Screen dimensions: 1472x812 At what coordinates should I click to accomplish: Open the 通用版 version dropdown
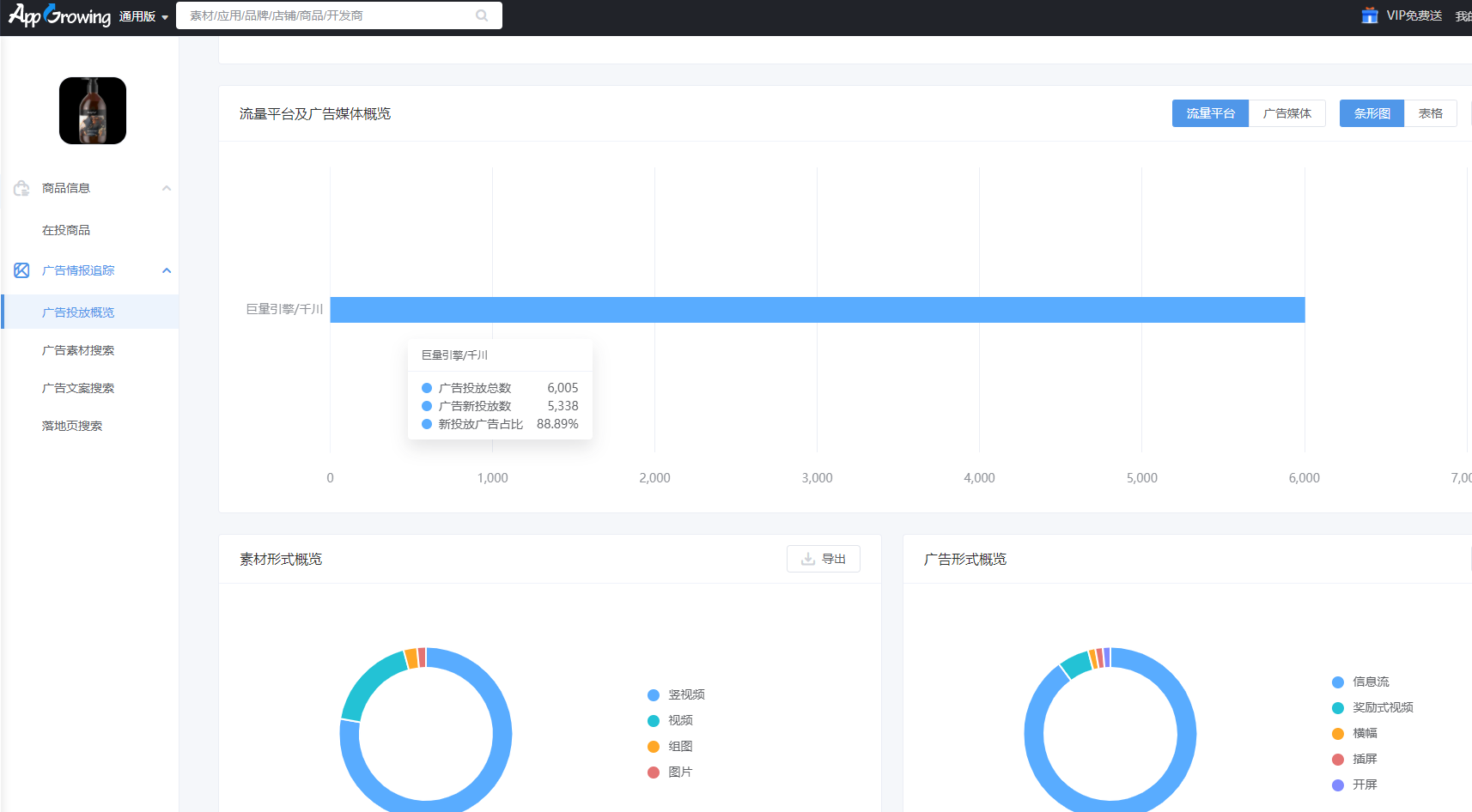point(143,16)
